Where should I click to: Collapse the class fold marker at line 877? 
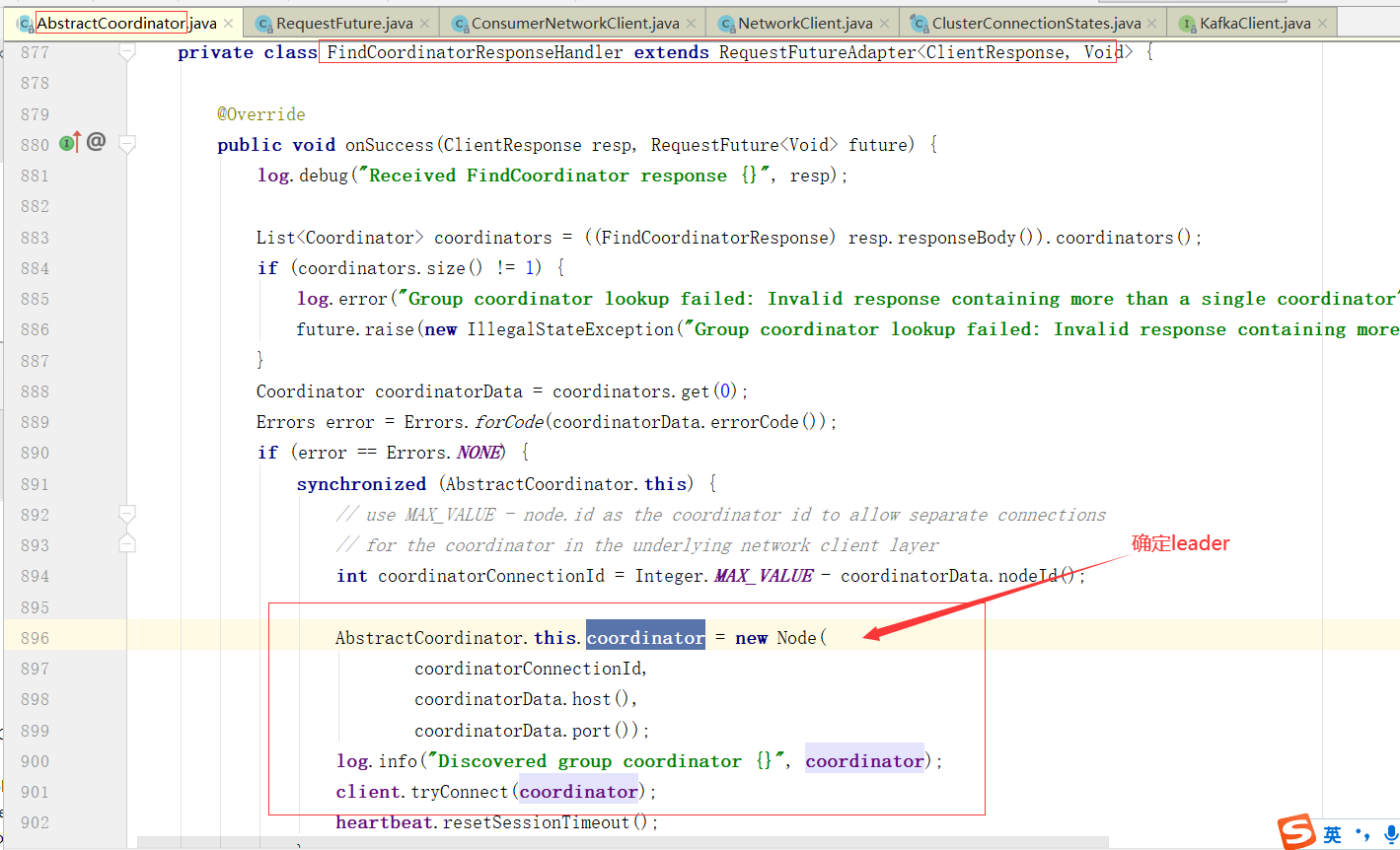point(127,52)
